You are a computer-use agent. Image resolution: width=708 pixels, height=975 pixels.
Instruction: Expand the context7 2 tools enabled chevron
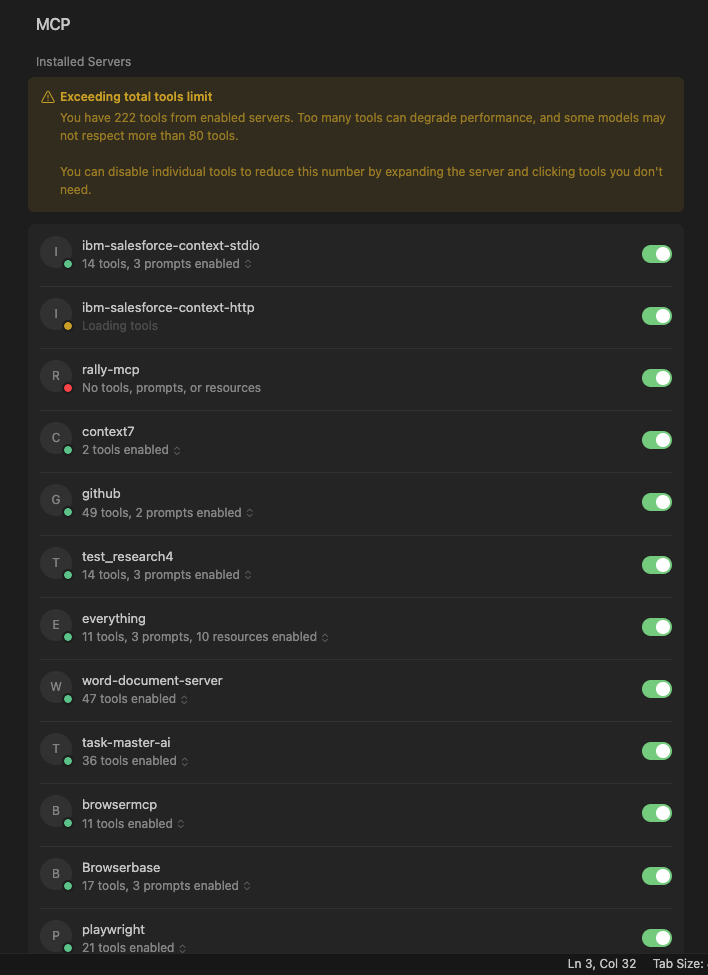pyautogui.click(x=177, y=451)
